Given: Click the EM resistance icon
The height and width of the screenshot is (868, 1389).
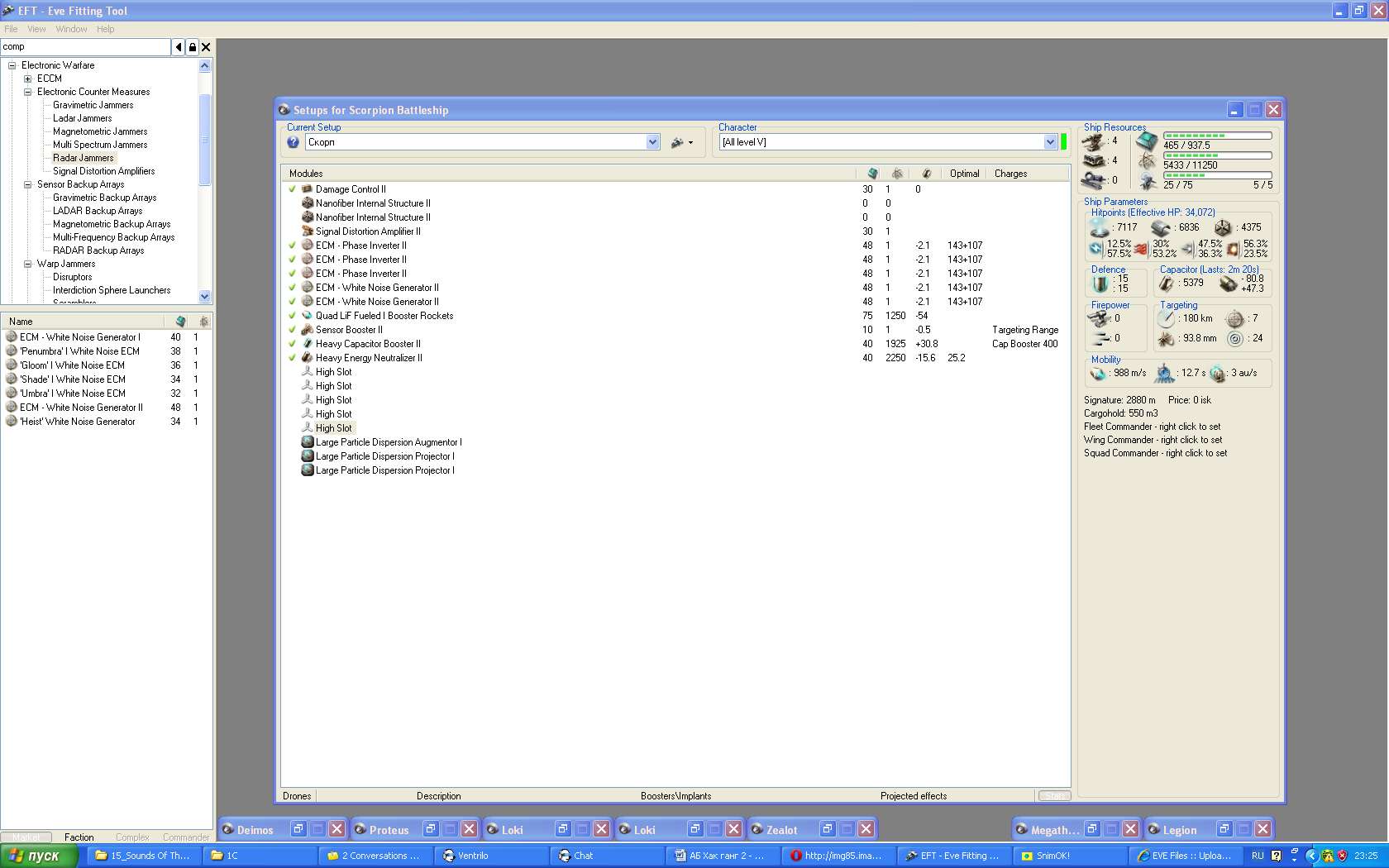Looking at the screenshot, I should point(1096,248).
